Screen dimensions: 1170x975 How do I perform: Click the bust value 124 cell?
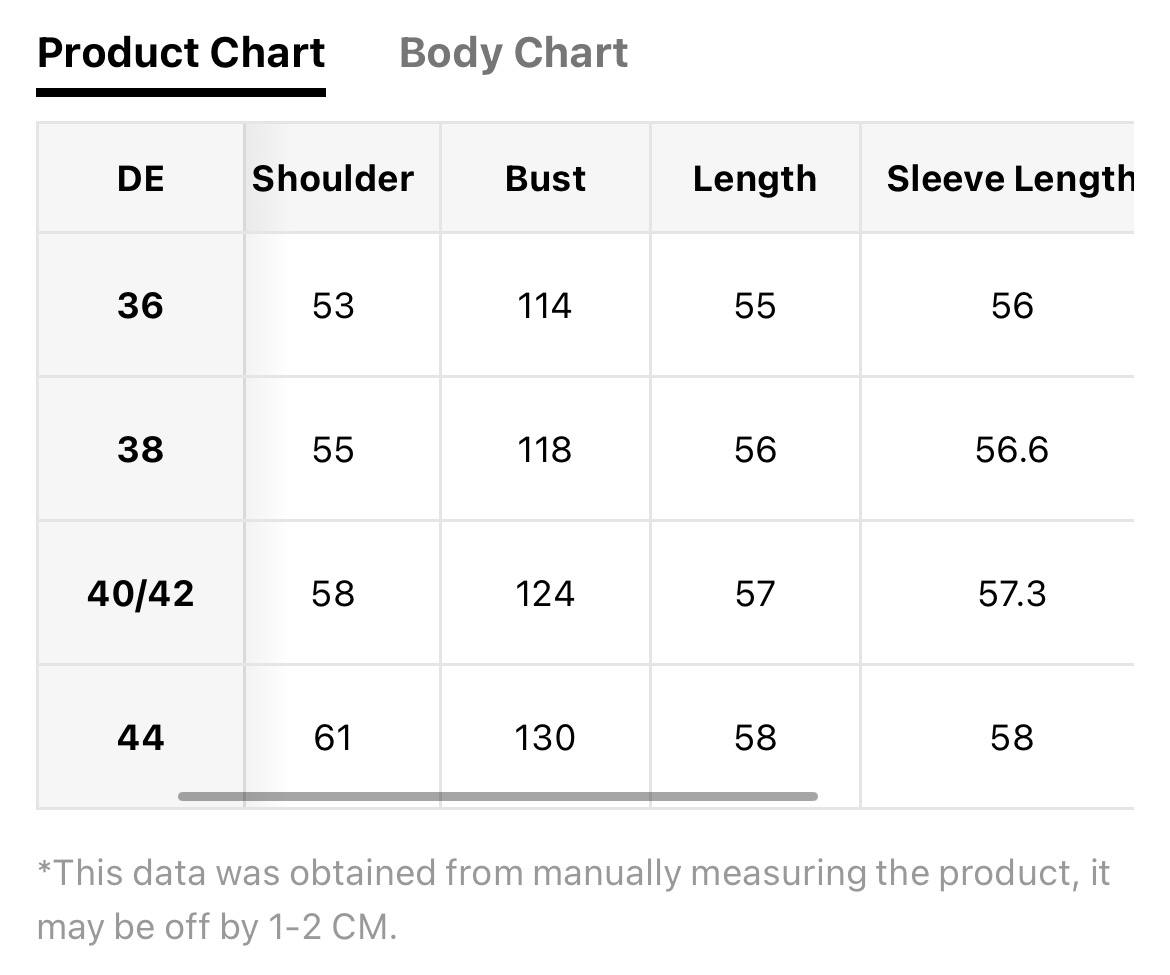click(x=545, y=594)
